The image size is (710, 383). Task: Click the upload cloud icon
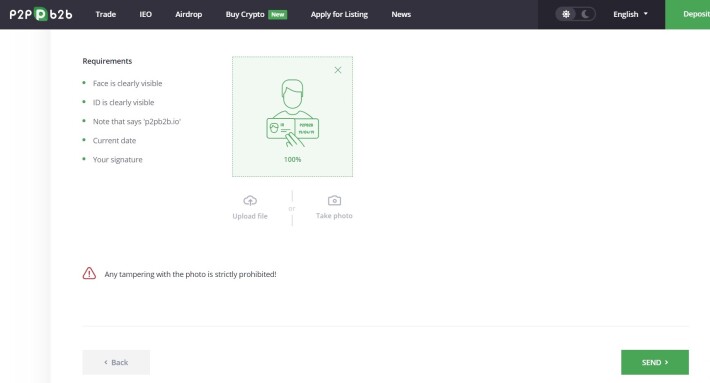[x=250, y=200]
